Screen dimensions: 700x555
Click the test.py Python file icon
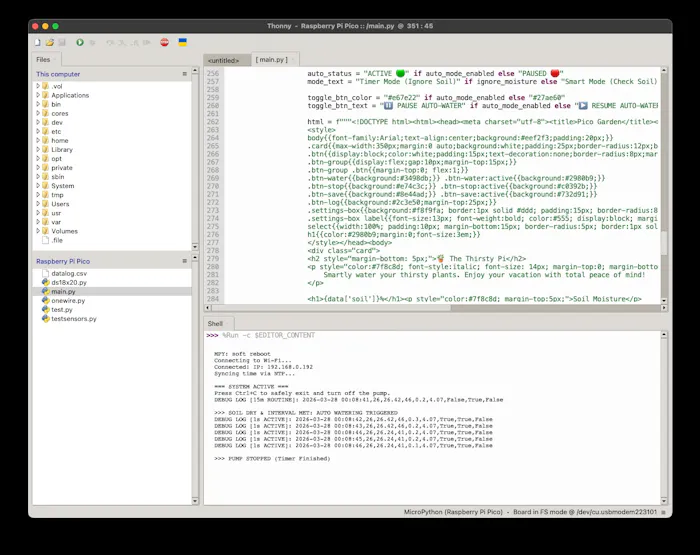click(x=46, y=309)
